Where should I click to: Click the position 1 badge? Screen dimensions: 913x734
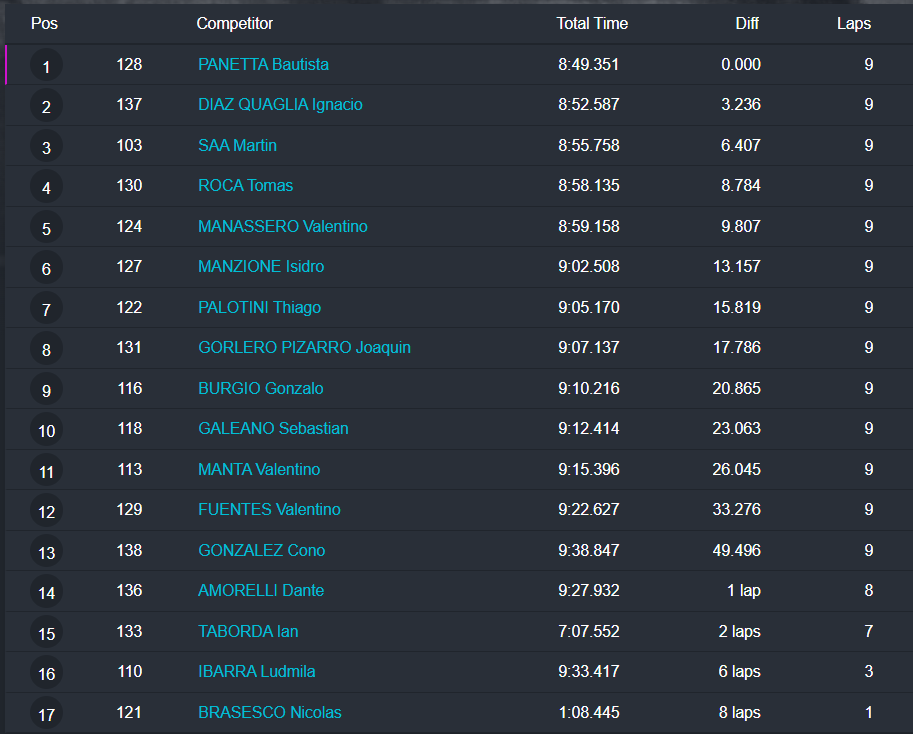(x=46, y=67)
